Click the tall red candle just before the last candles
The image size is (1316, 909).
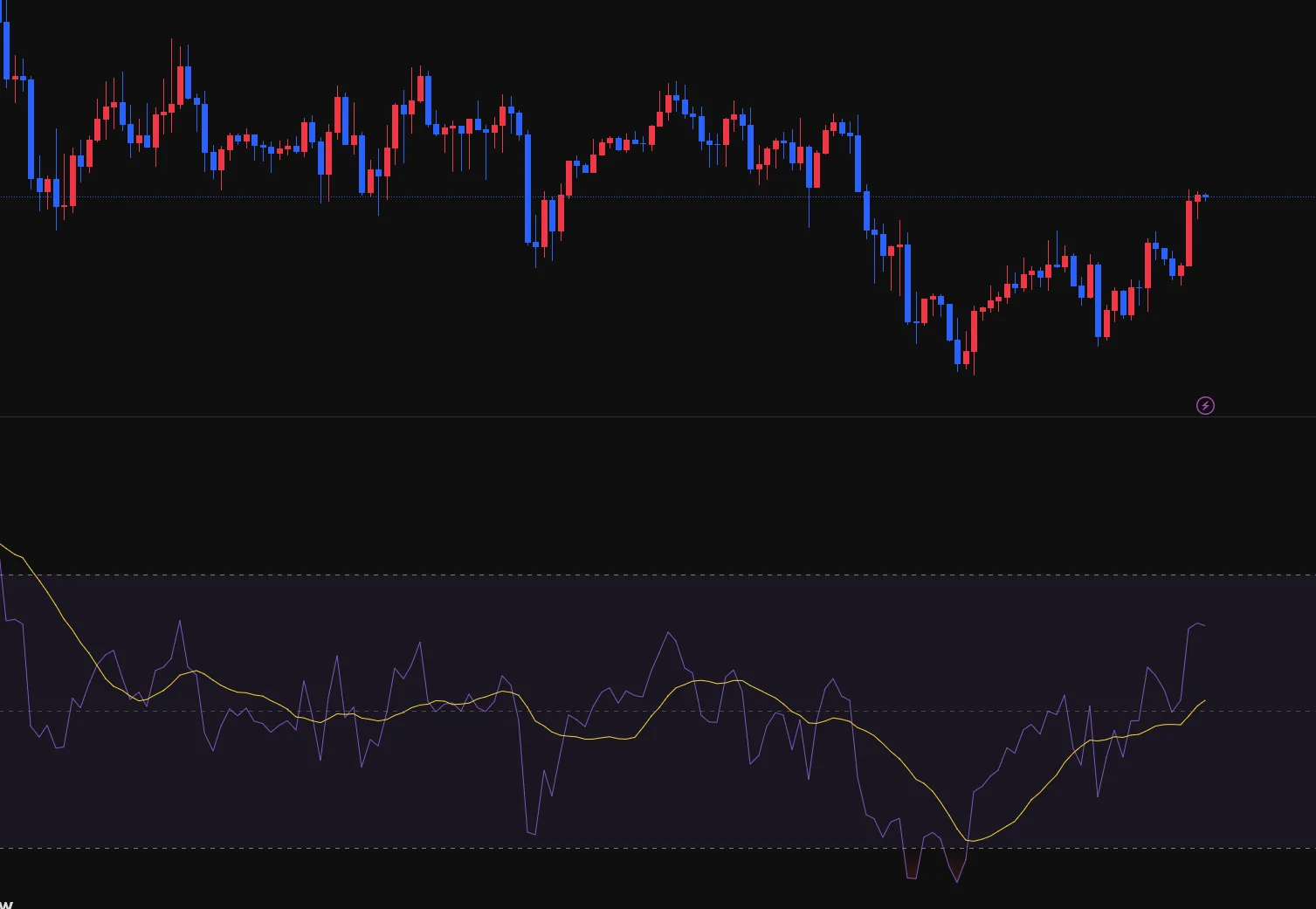pyautogui.click(x=1189, y=233)
